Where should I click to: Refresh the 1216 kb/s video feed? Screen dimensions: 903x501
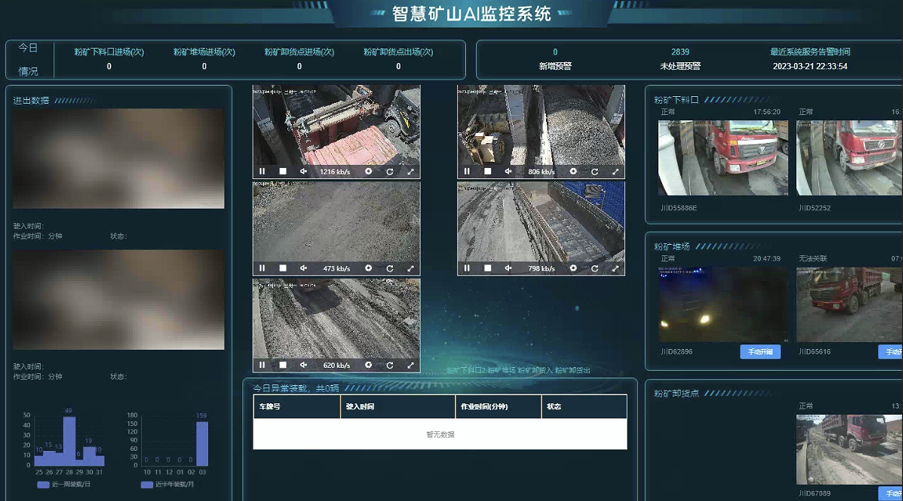click(390, 172)
